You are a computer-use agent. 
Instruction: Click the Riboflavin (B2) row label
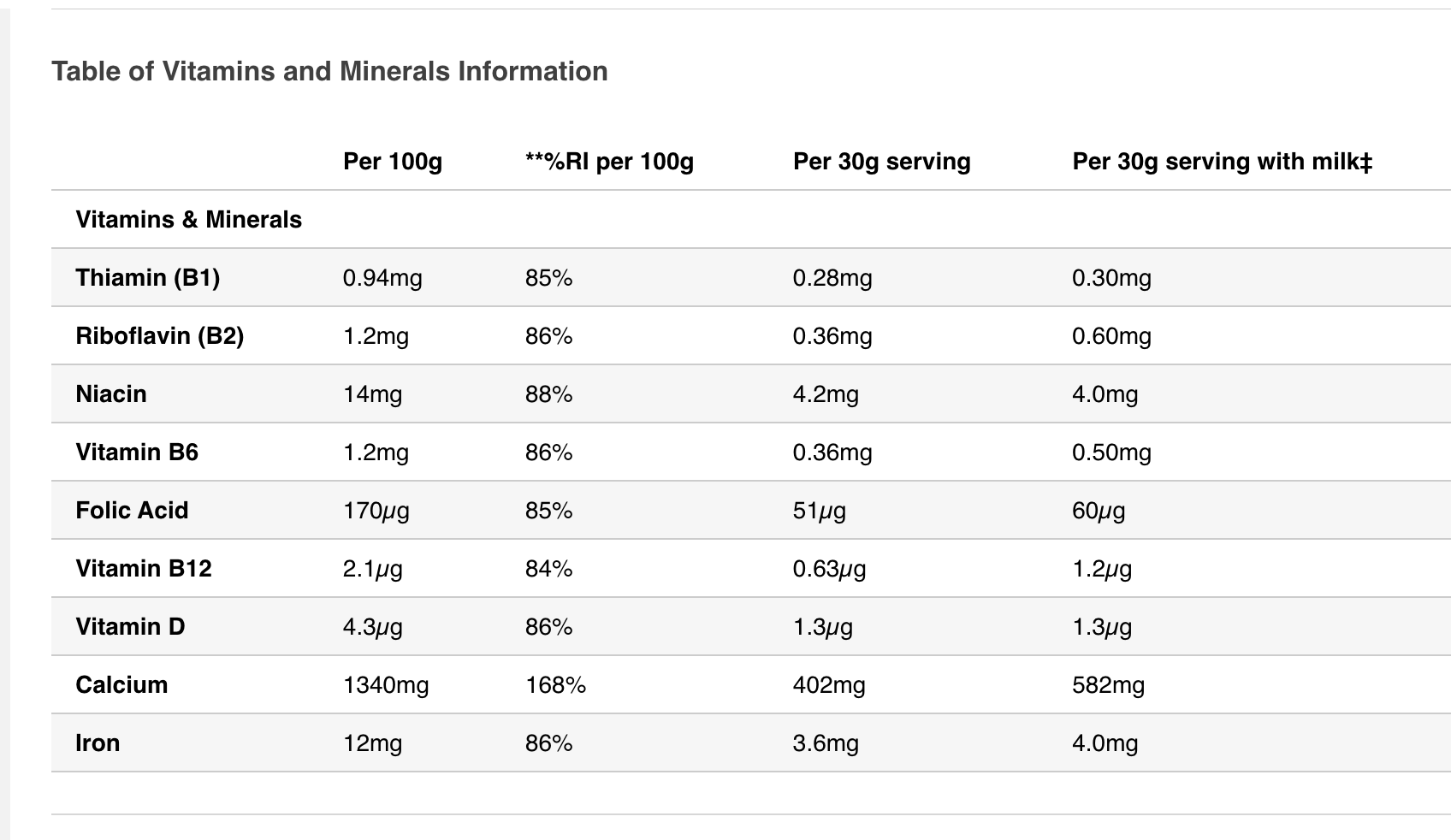coord(159,336)
